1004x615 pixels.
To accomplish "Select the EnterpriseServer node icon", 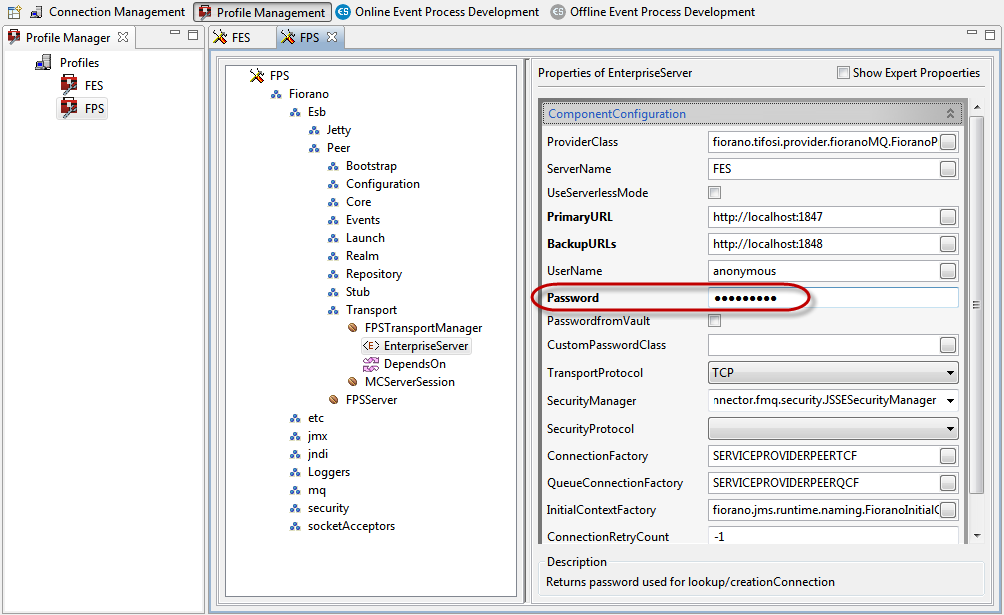I will pos(370,346).
